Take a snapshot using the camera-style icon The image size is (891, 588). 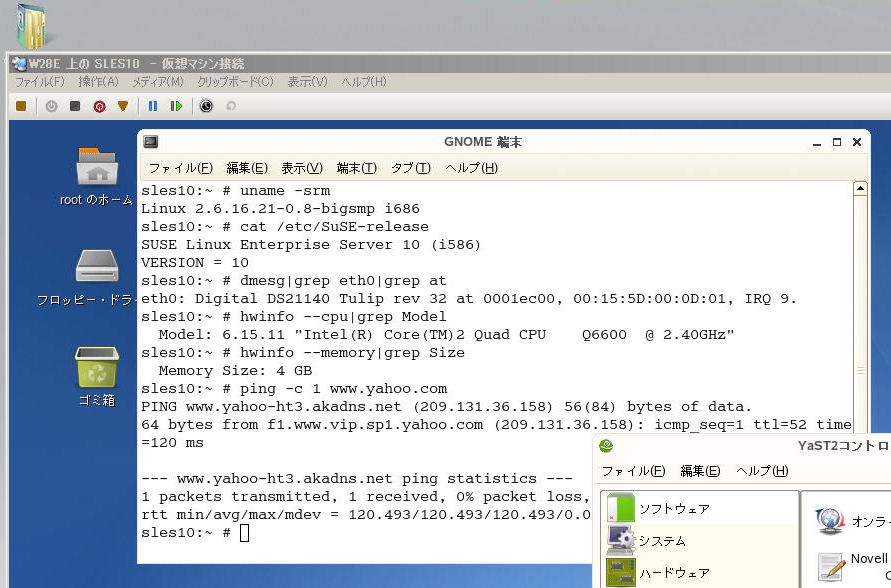click(x=206, y=106)
